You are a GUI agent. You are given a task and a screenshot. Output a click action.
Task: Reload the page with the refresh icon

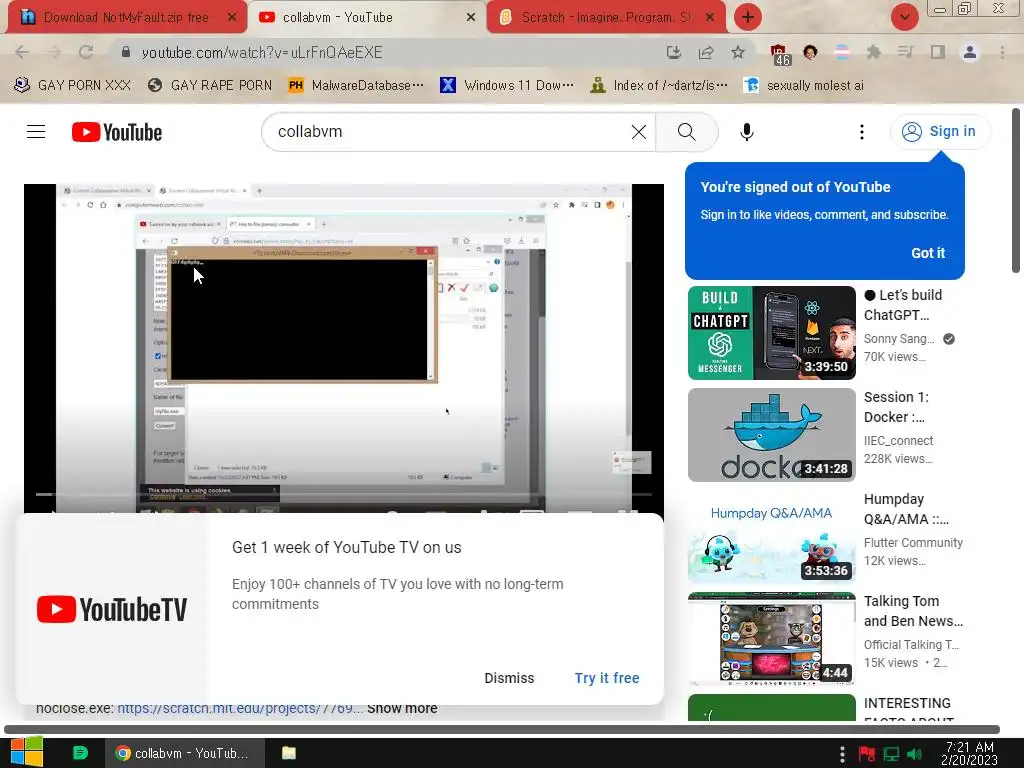click(86, 52)
